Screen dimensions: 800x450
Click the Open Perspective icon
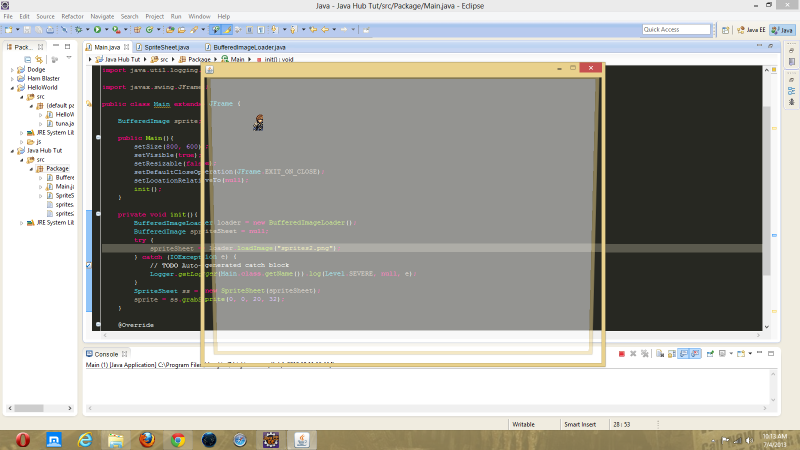[x=725, y=30]
